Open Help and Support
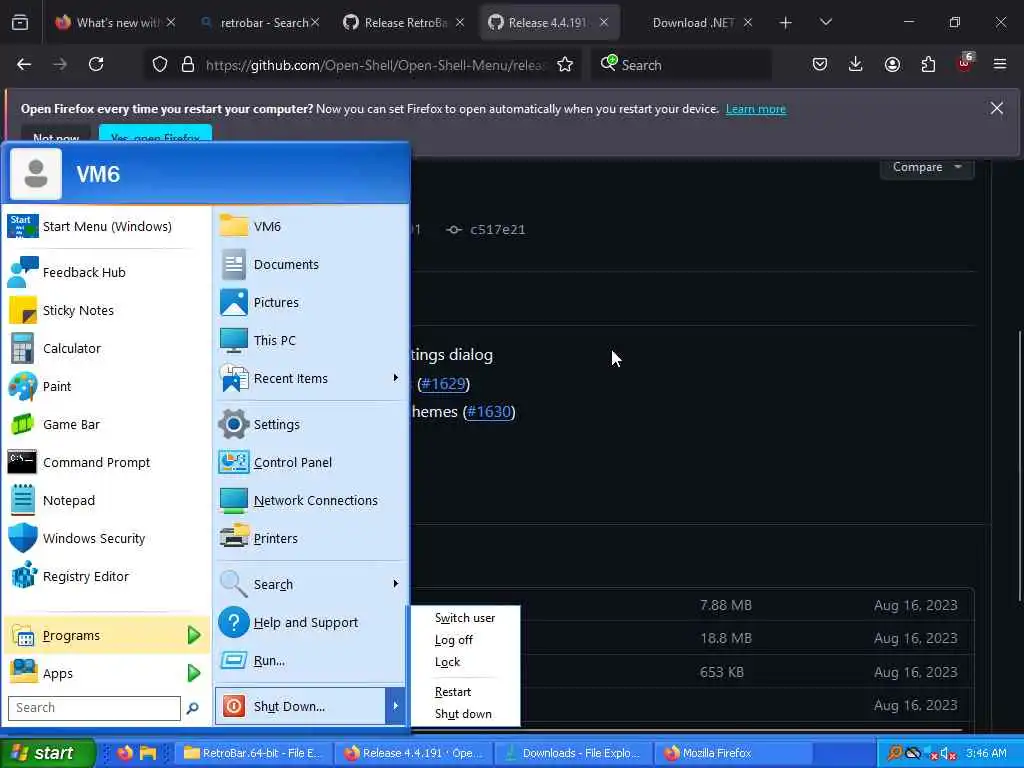The image size is (1024, 768). 311,622
